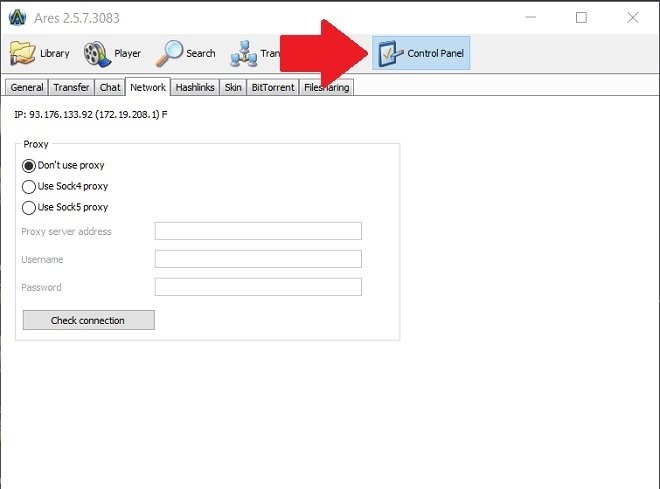
Task: Switch to the BitTorrent tab
Action: coord(273,88)
